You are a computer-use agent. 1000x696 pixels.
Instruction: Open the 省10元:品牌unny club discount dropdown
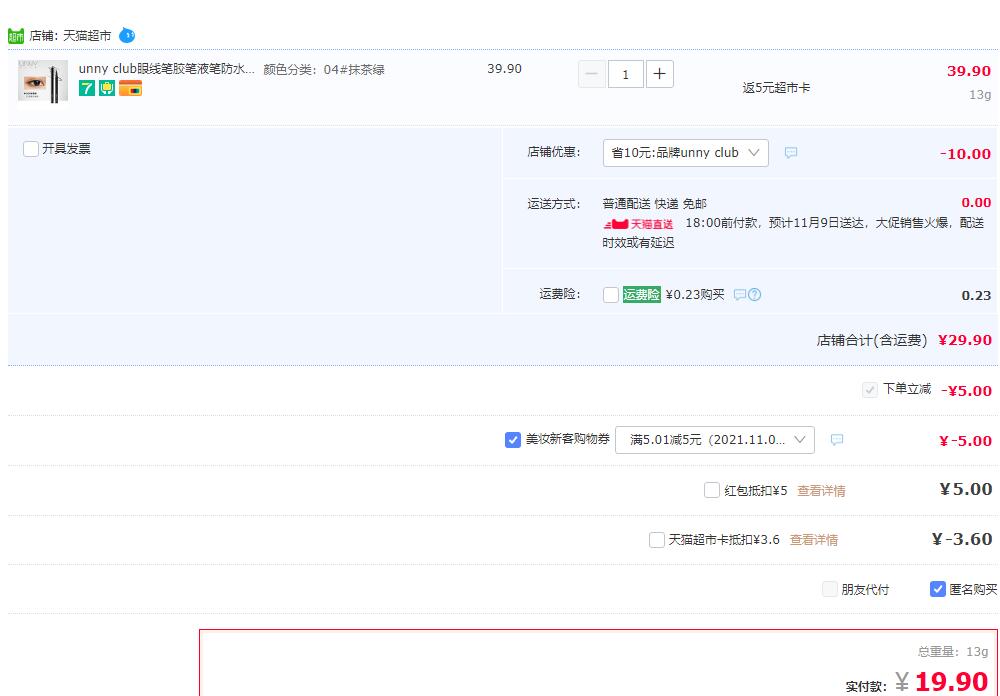coord(686,153)
